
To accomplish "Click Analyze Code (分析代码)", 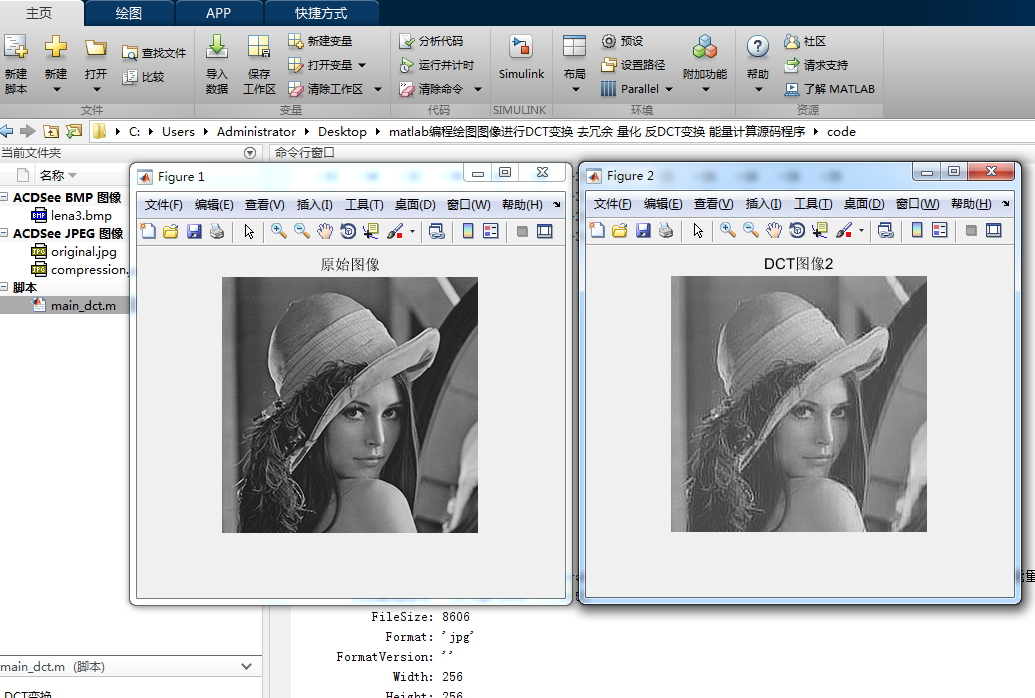I will click(432, 41).
